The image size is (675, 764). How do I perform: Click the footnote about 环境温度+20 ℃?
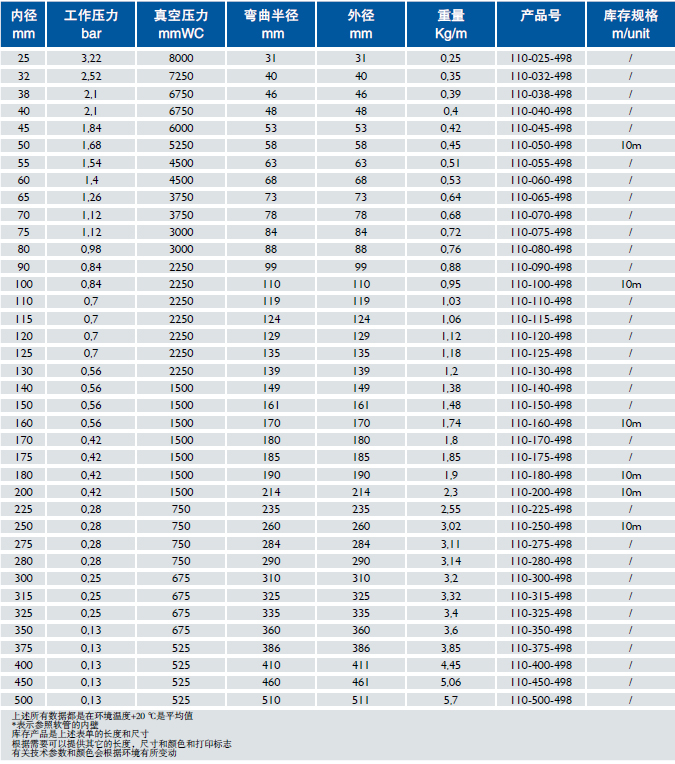pos(108,716)
